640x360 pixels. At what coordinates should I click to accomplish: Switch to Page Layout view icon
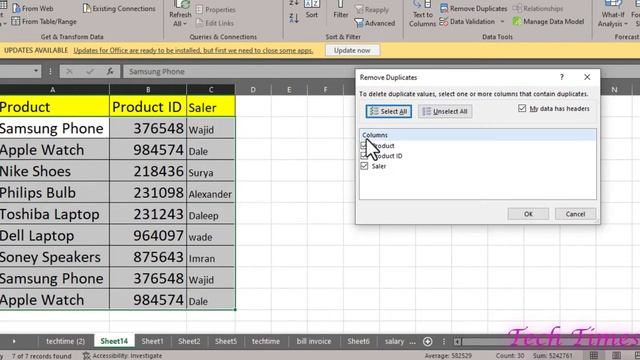coord(616,356)
